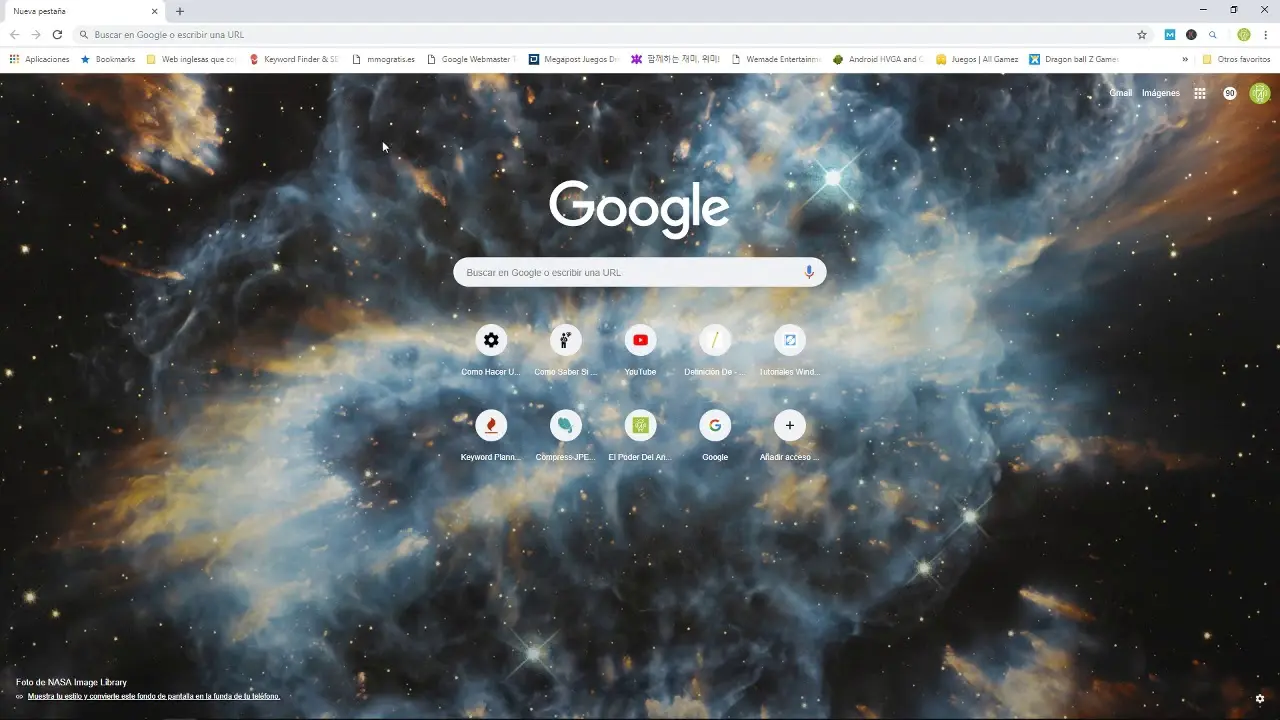Open Android HVGA bookmark

879,59
